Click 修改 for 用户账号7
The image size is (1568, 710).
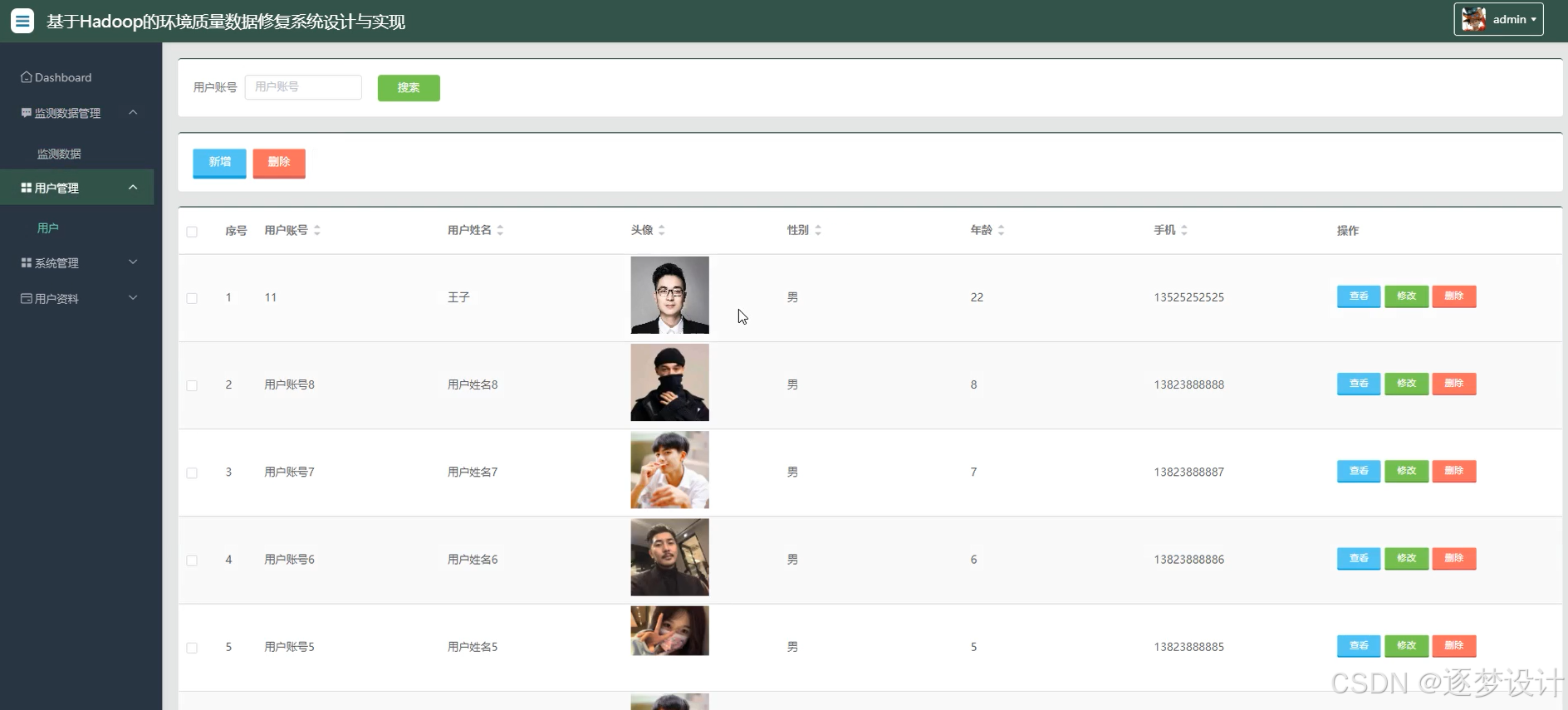(x=1406, y=471)
